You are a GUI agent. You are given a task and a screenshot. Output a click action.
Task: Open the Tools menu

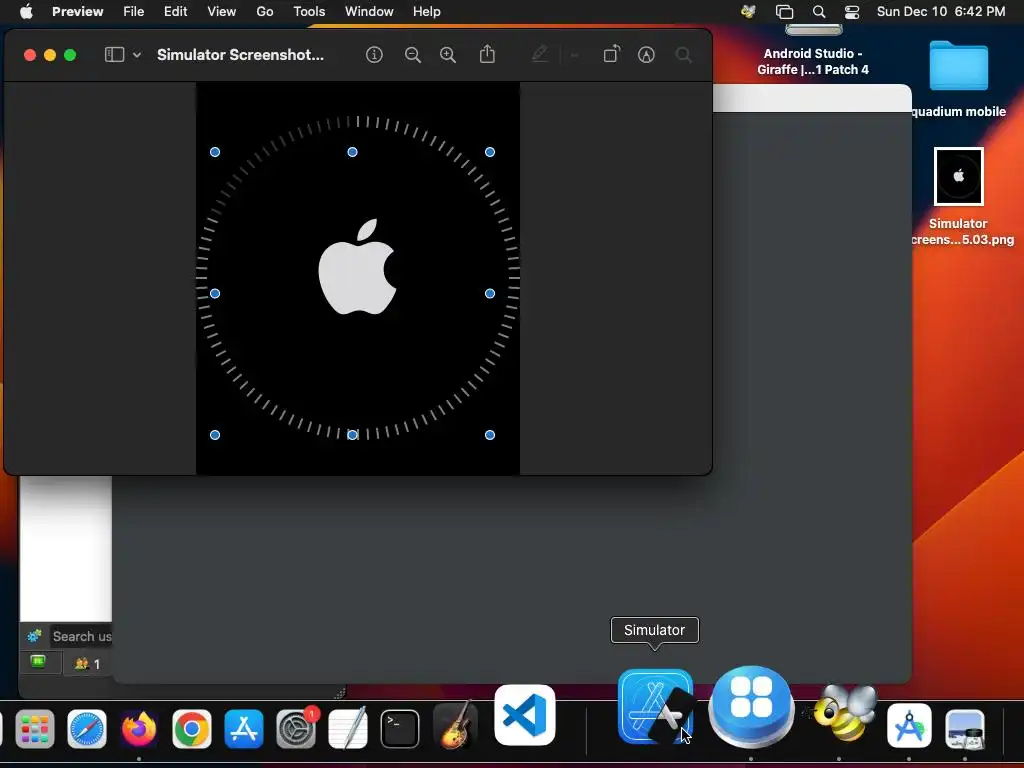309,11
